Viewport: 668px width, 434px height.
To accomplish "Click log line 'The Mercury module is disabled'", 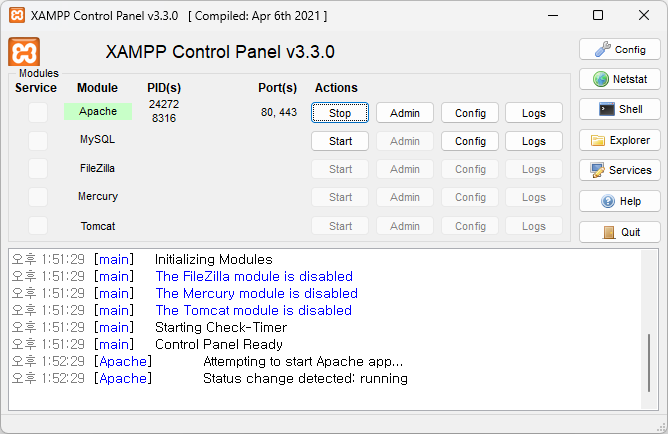I will point(256,293).
